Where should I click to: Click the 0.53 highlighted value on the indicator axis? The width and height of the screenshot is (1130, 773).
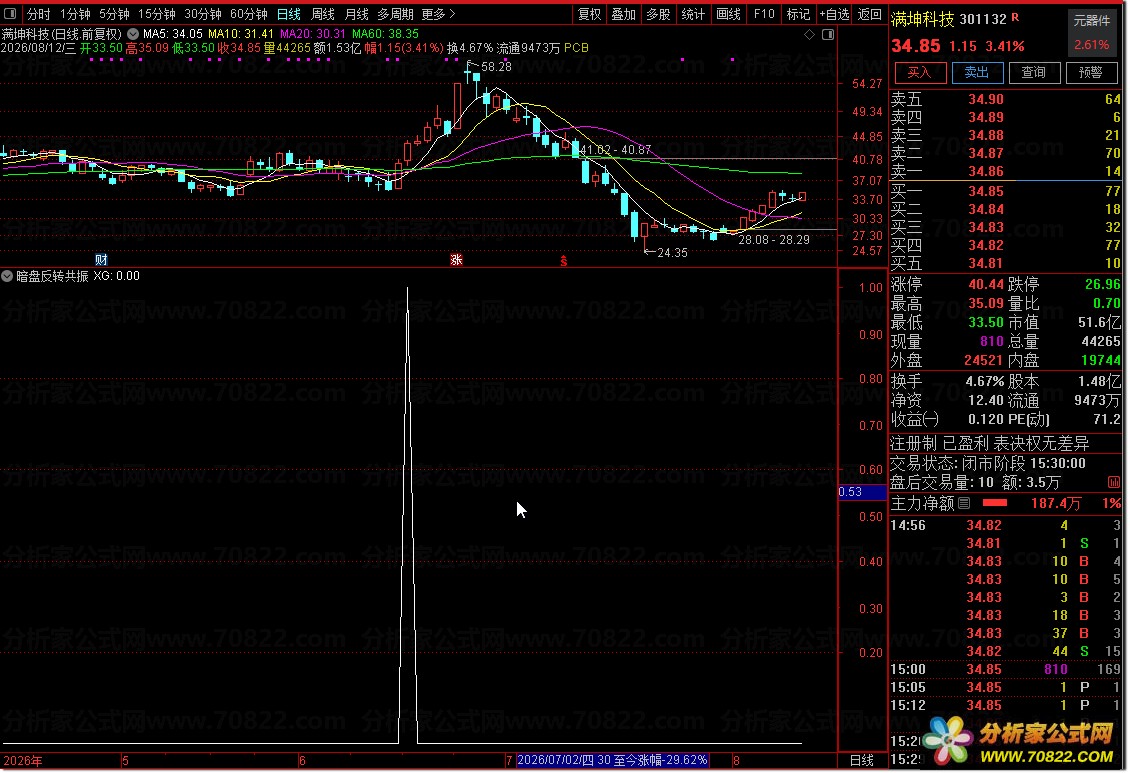861,492
